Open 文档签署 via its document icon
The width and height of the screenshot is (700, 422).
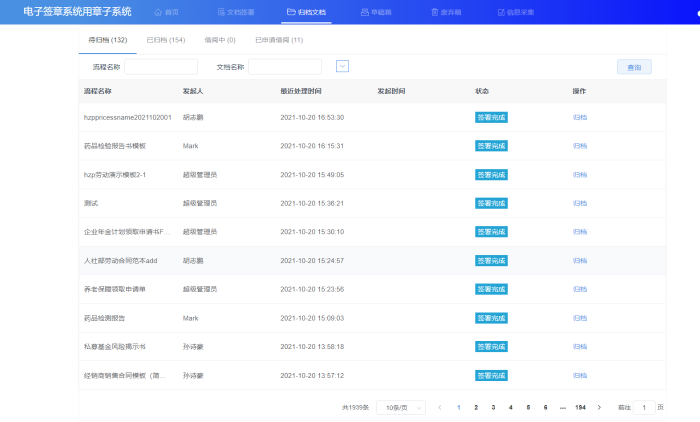tap(221, 12)
